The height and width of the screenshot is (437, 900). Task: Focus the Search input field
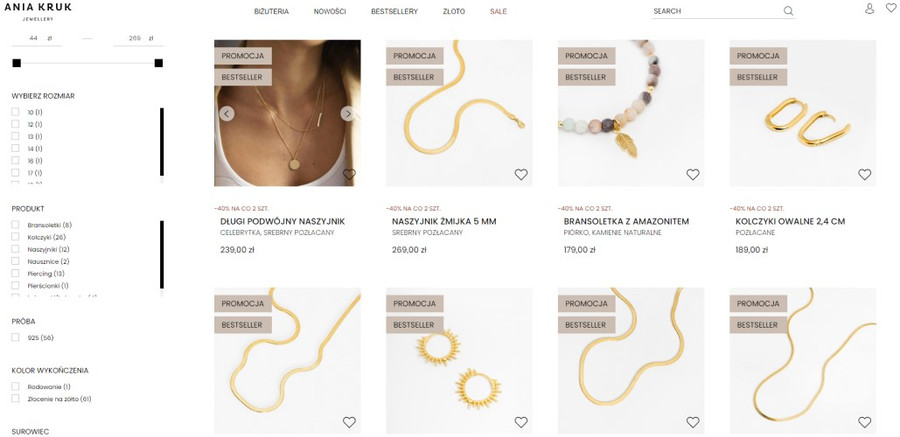pyautogui.click(x=717, y=11)
